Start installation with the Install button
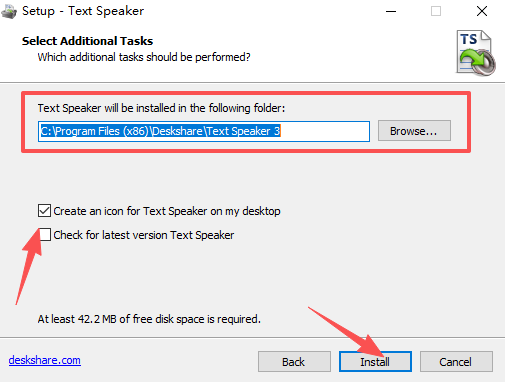This screenshot has width=505, height=382. 375,361
